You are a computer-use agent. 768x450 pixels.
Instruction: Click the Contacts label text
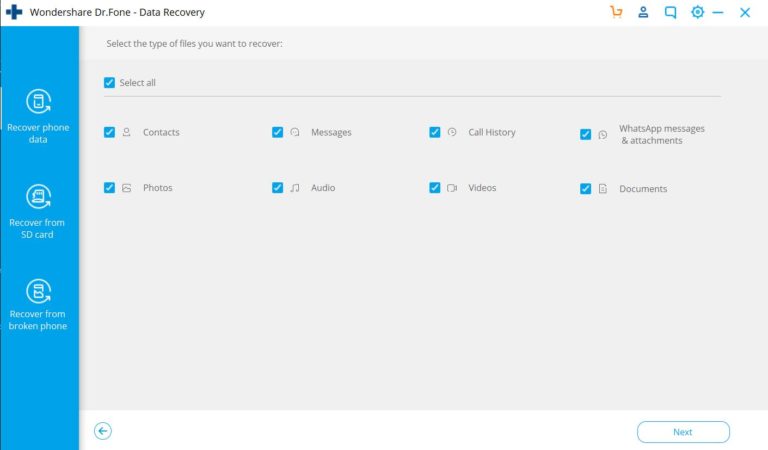tap(161, 132)
